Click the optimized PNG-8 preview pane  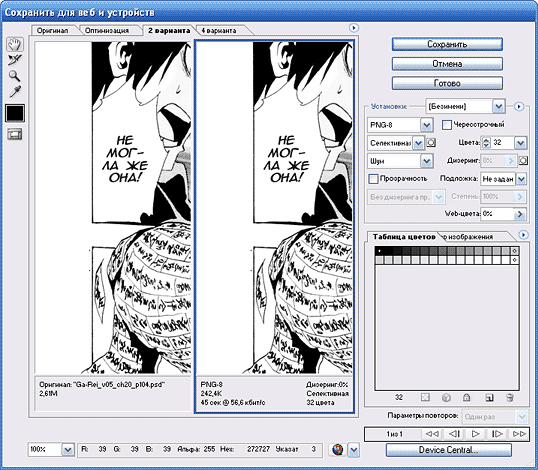click(x=274, y=208)
